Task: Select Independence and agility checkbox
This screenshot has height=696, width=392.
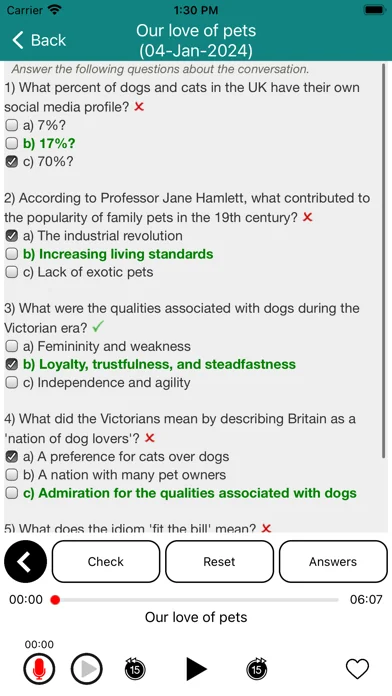Action: click(12, 383)
